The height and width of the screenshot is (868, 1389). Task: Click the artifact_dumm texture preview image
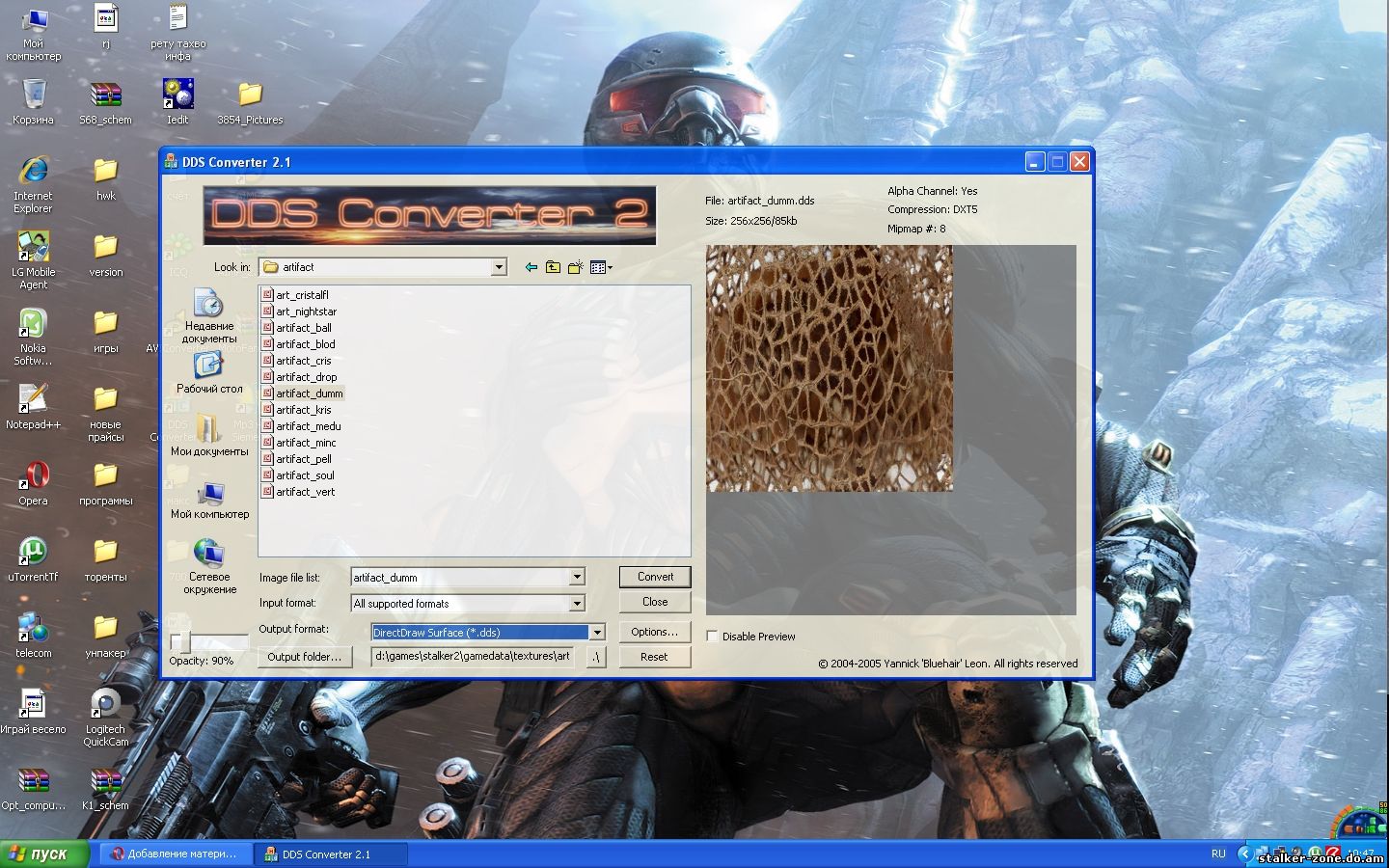pyautogui.click(x=830, y=368)
